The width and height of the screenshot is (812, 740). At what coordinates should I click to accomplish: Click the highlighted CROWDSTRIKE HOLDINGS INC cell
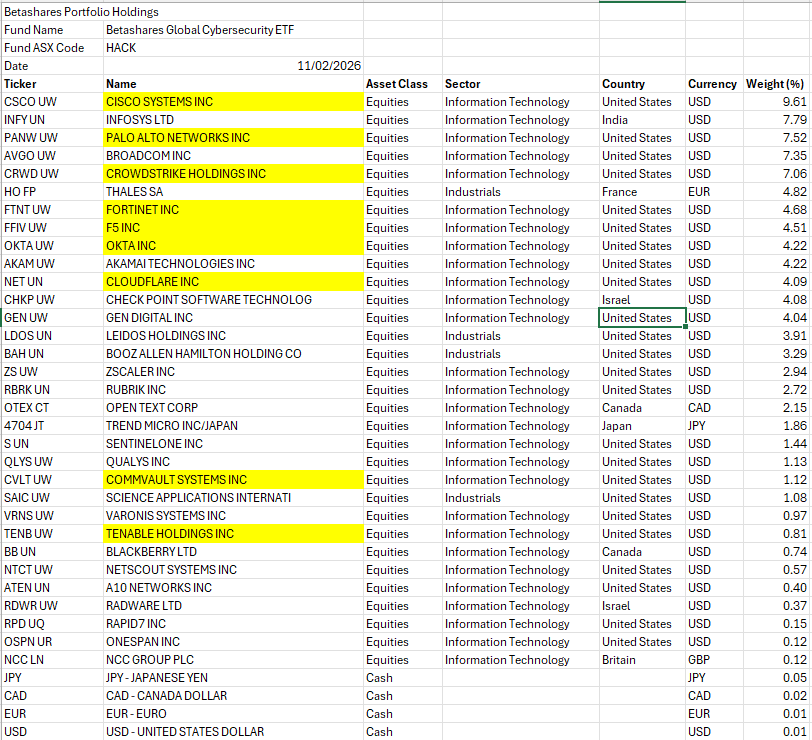point(232,174)
